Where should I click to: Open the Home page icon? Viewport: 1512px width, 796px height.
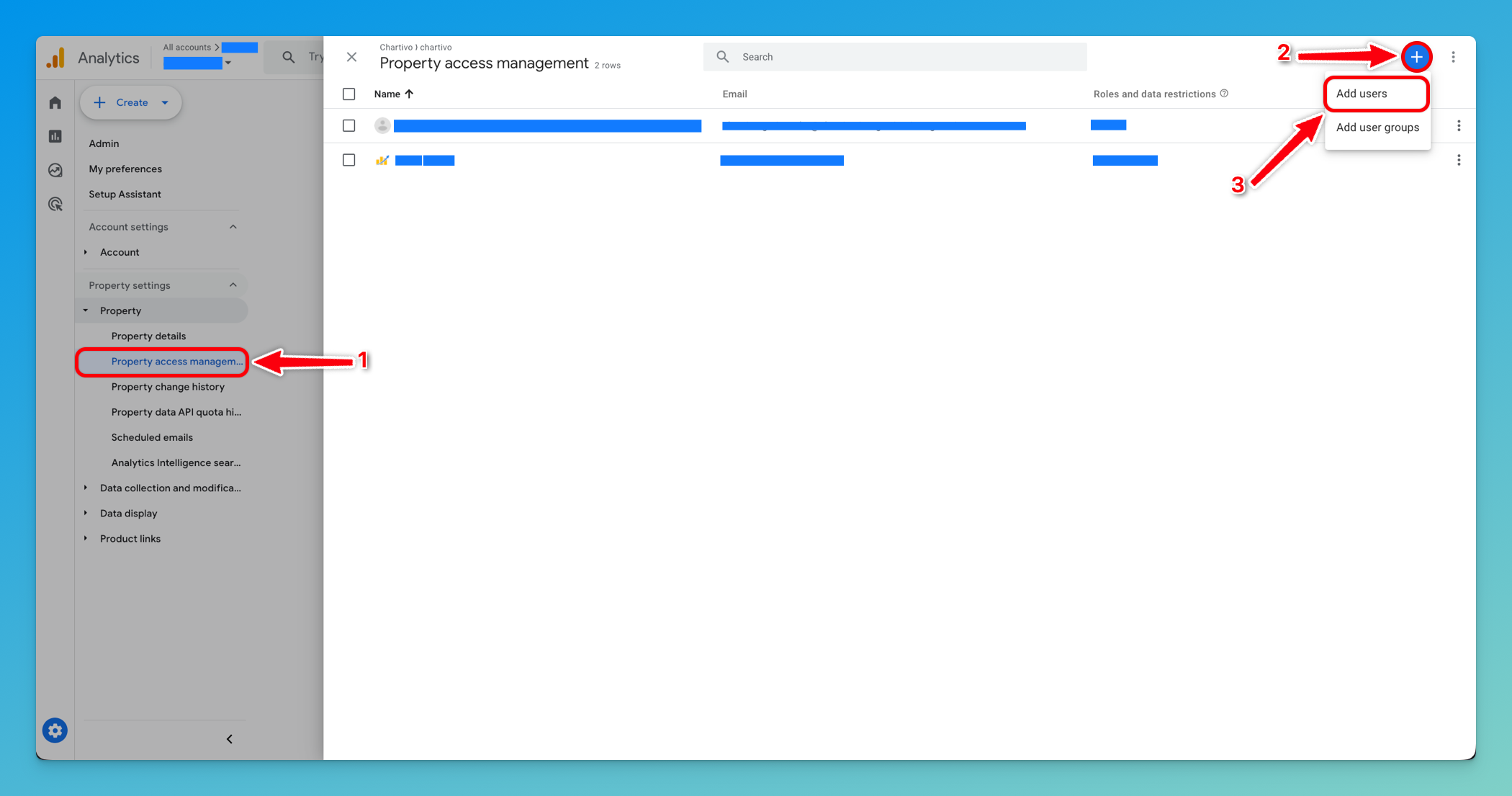tap(55, 102)
